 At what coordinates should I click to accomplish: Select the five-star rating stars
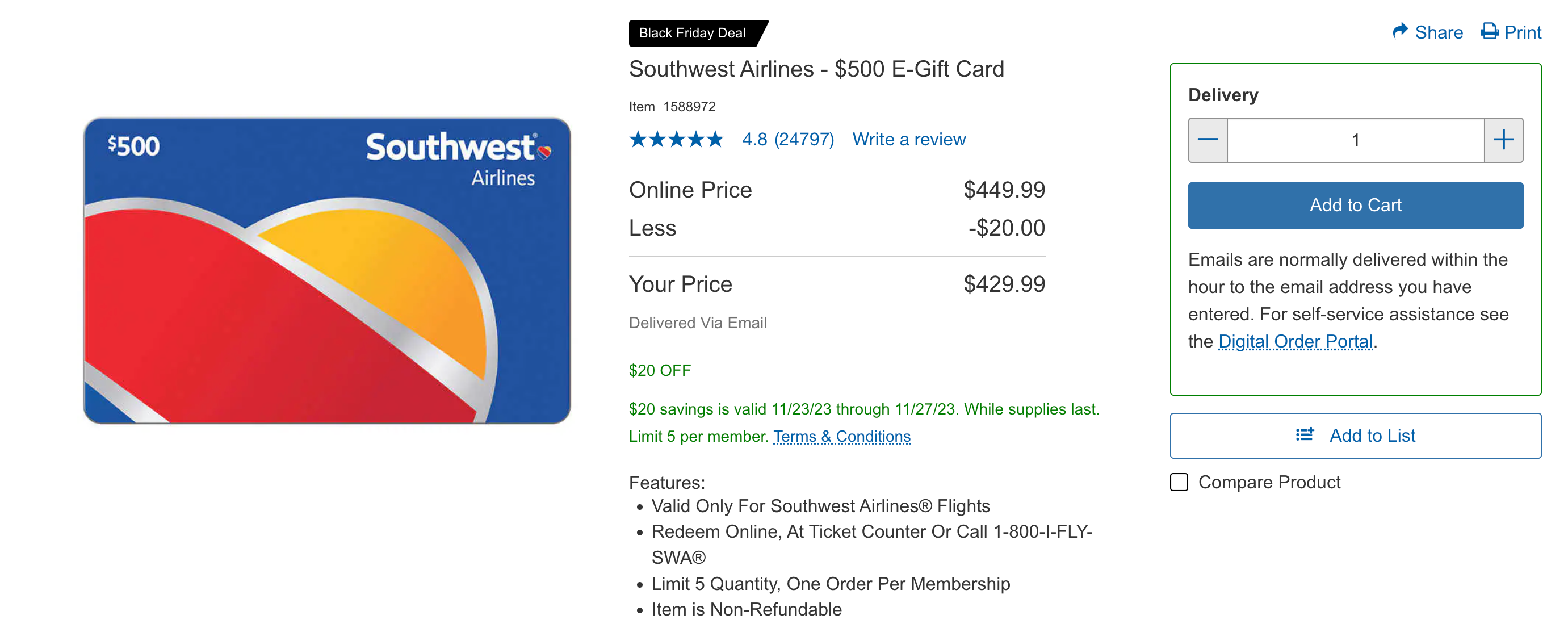676,139
